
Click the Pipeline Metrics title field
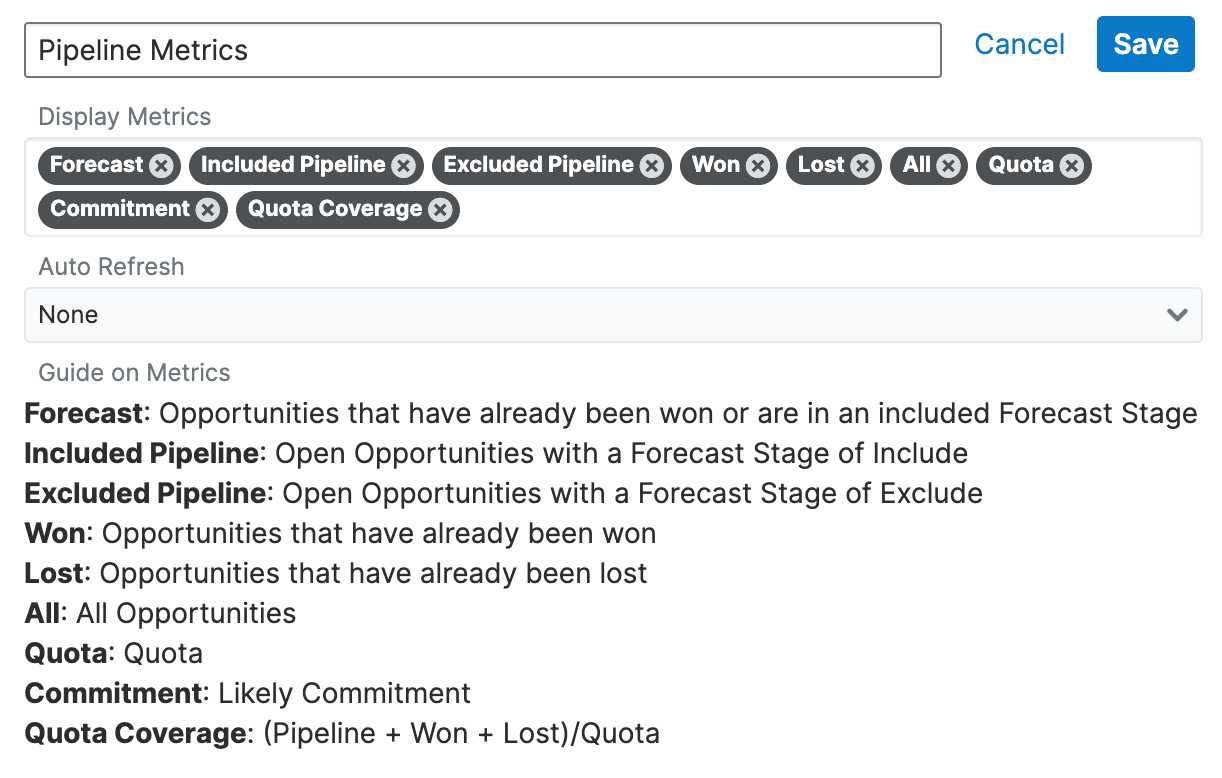click(x=482, y=50)
